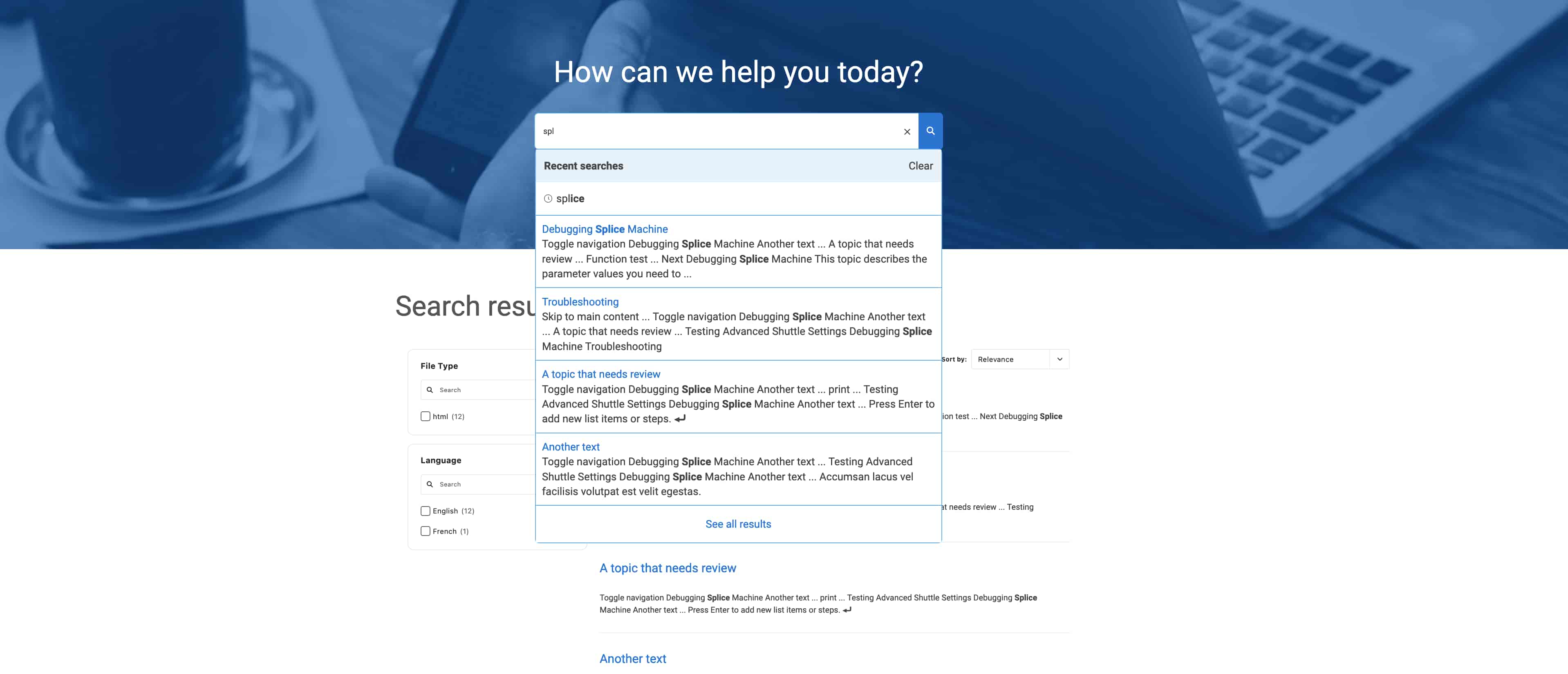This screenshot has height=674, width=1568.
Task: Toggle the html file type checkbox
Action: 426,417
